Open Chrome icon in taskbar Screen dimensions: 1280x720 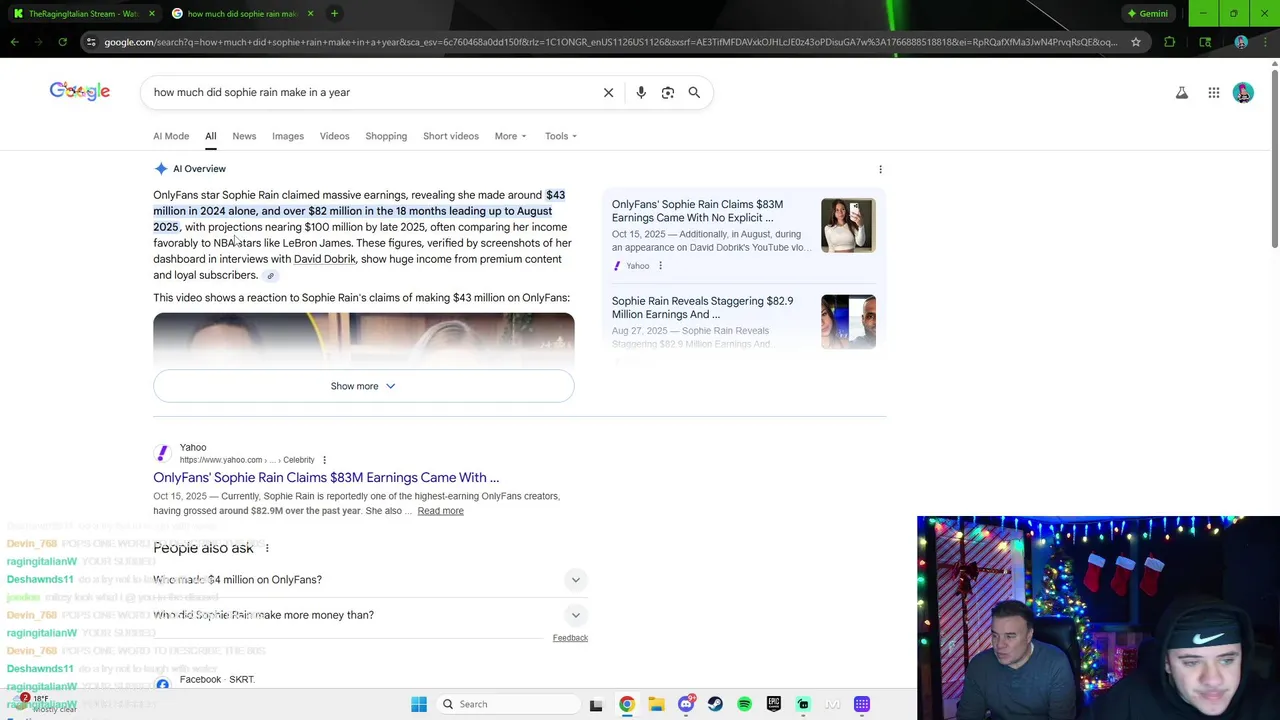(x=627, y=704)
